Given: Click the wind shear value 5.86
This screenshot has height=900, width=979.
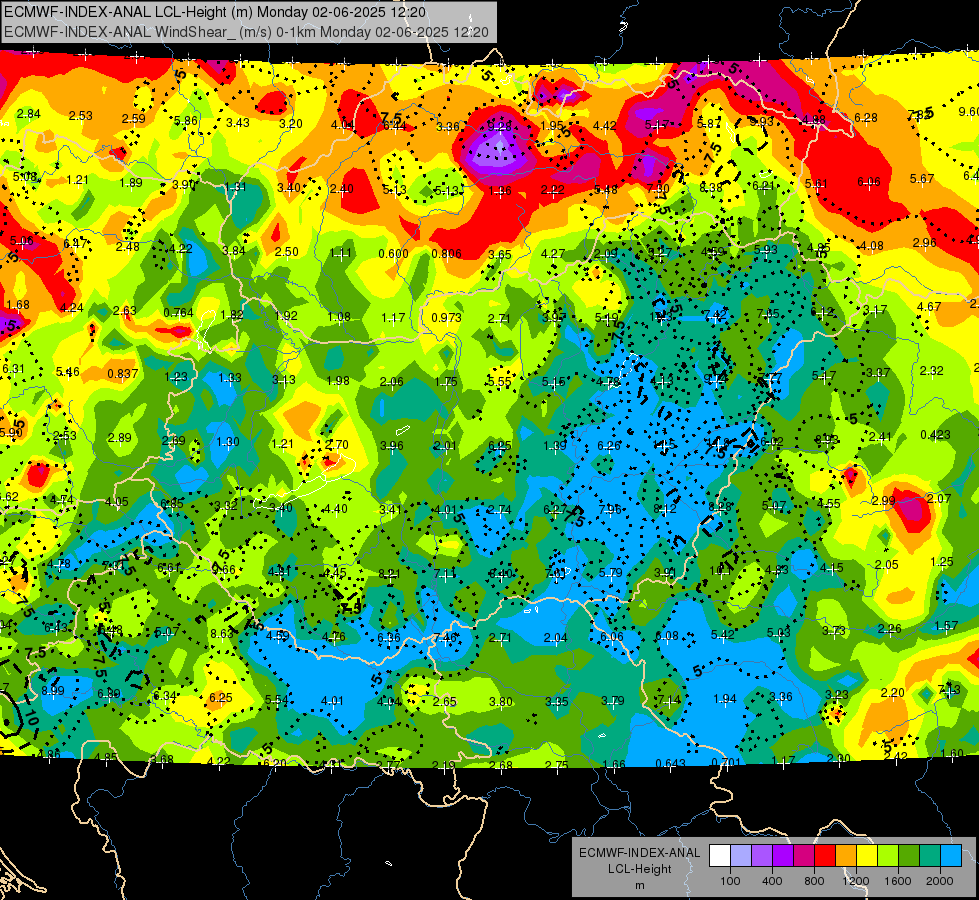Looking at the screenshot, I should click(x=185, y=121).
